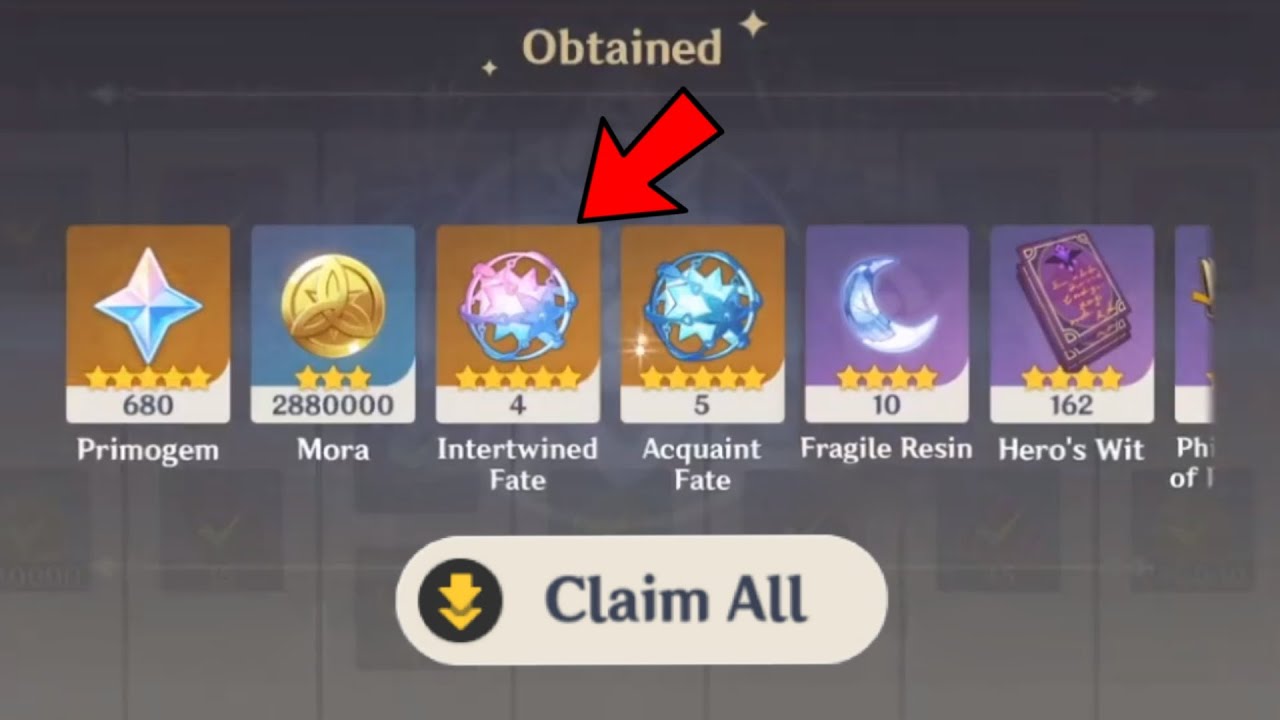Viewport: 1280px width, 720px height.
Task: Click the 680 Primogem quantity
Action: [148, 405]
